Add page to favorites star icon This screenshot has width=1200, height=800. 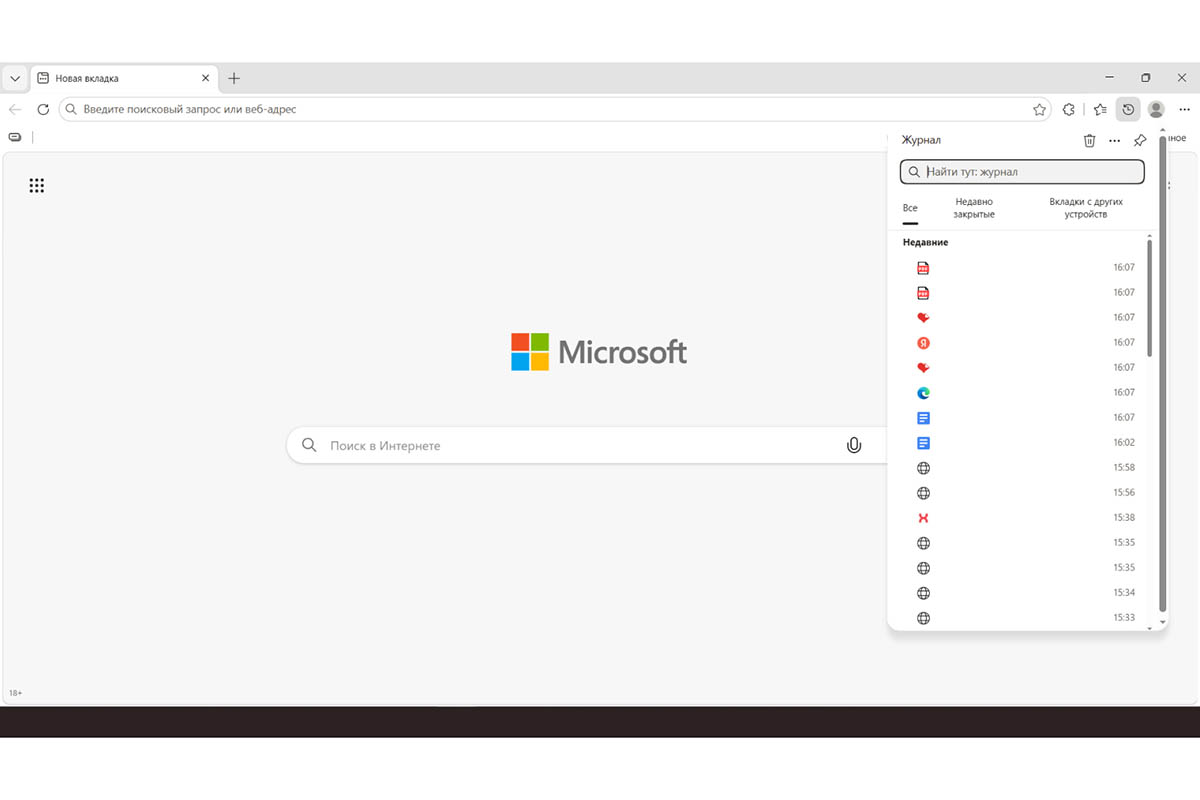[1039, 109]
